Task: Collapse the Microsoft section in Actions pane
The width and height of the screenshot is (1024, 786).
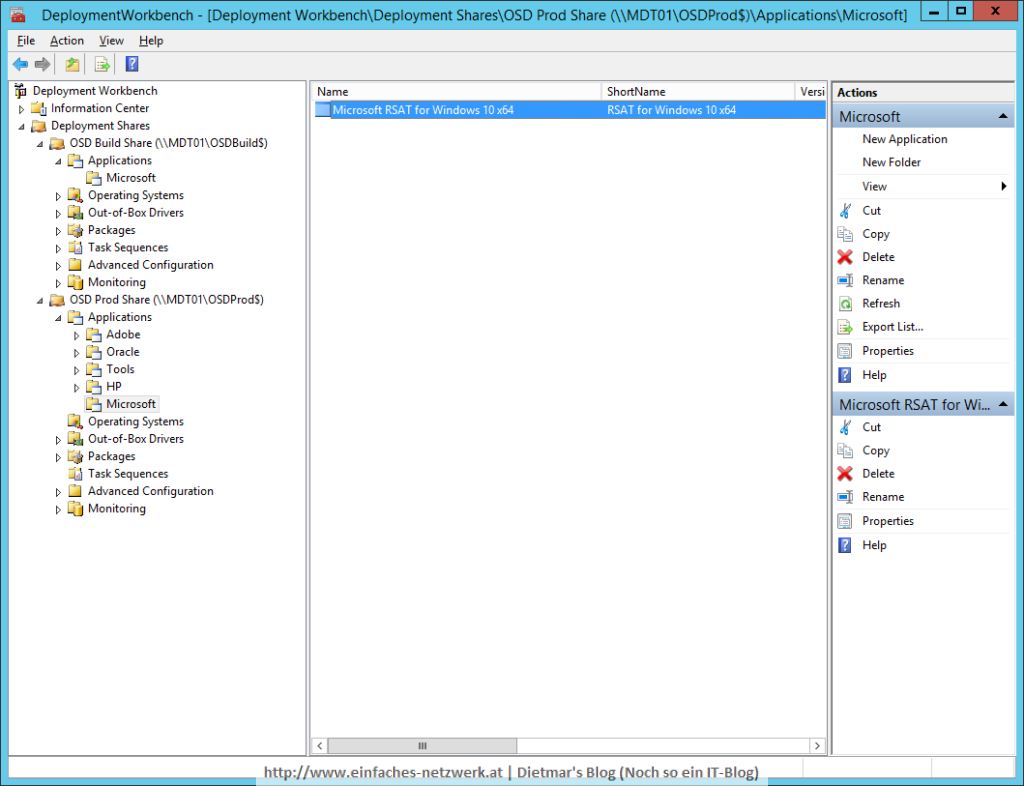Action: [1002, 116]
